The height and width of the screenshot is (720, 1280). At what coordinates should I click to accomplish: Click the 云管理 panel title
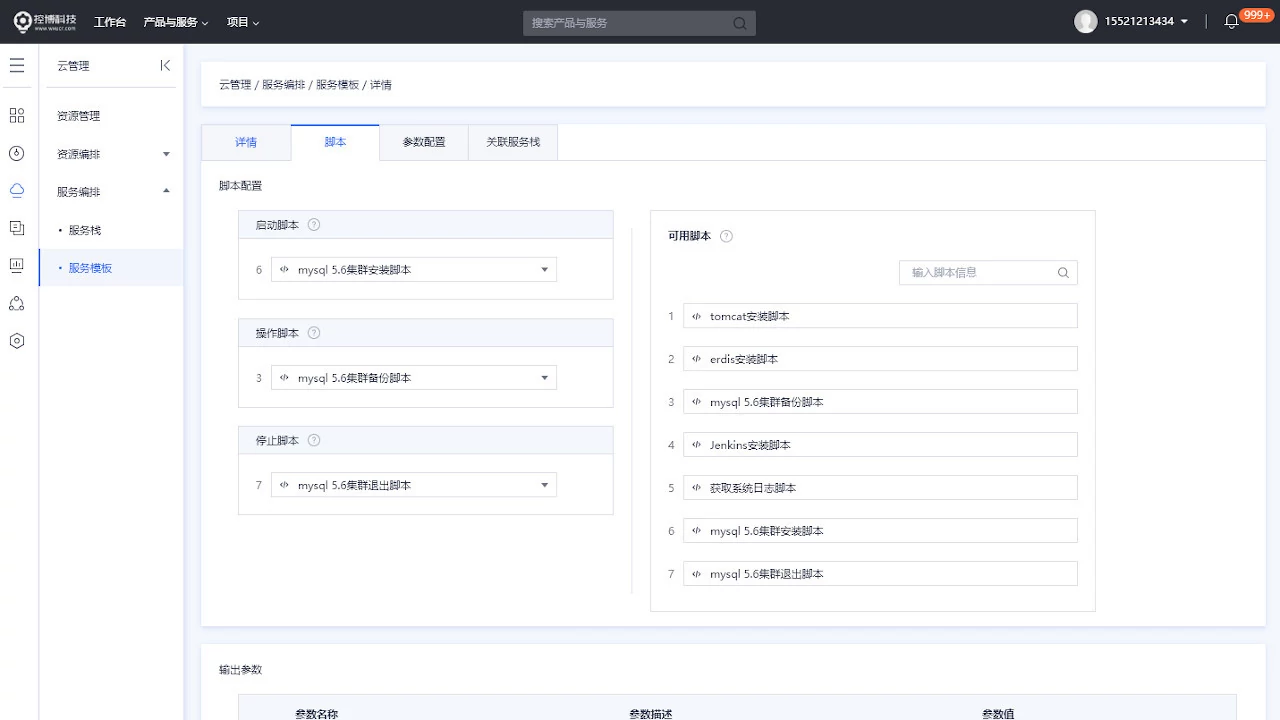pyautogui.click(x=73, y=66)
